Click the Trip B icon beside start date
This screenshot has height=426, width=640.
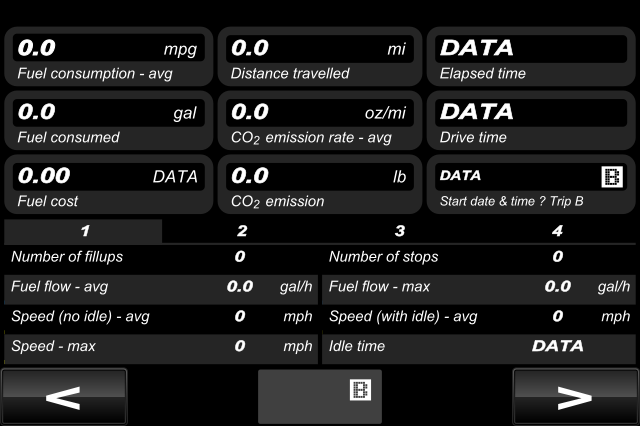pos(612,177)
